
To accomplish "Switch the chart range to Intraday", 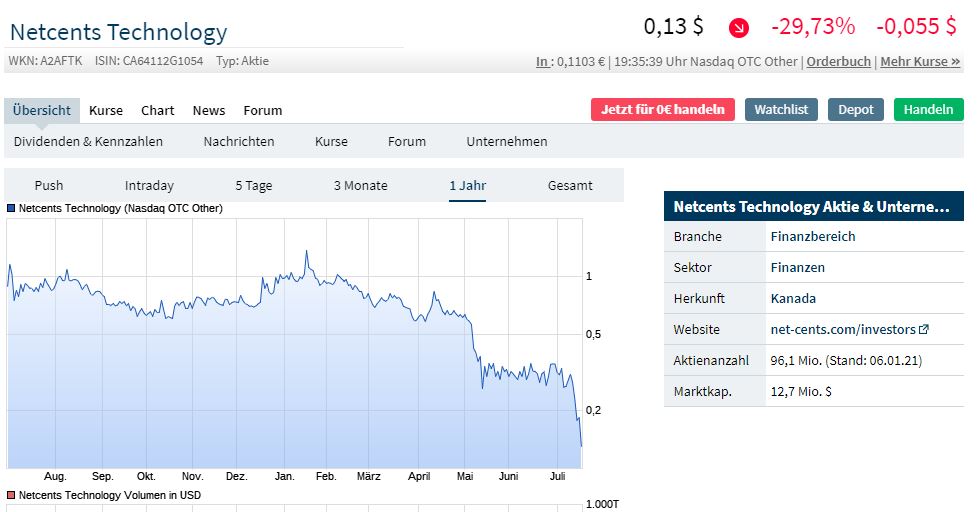I will click(x=149, y=186).
